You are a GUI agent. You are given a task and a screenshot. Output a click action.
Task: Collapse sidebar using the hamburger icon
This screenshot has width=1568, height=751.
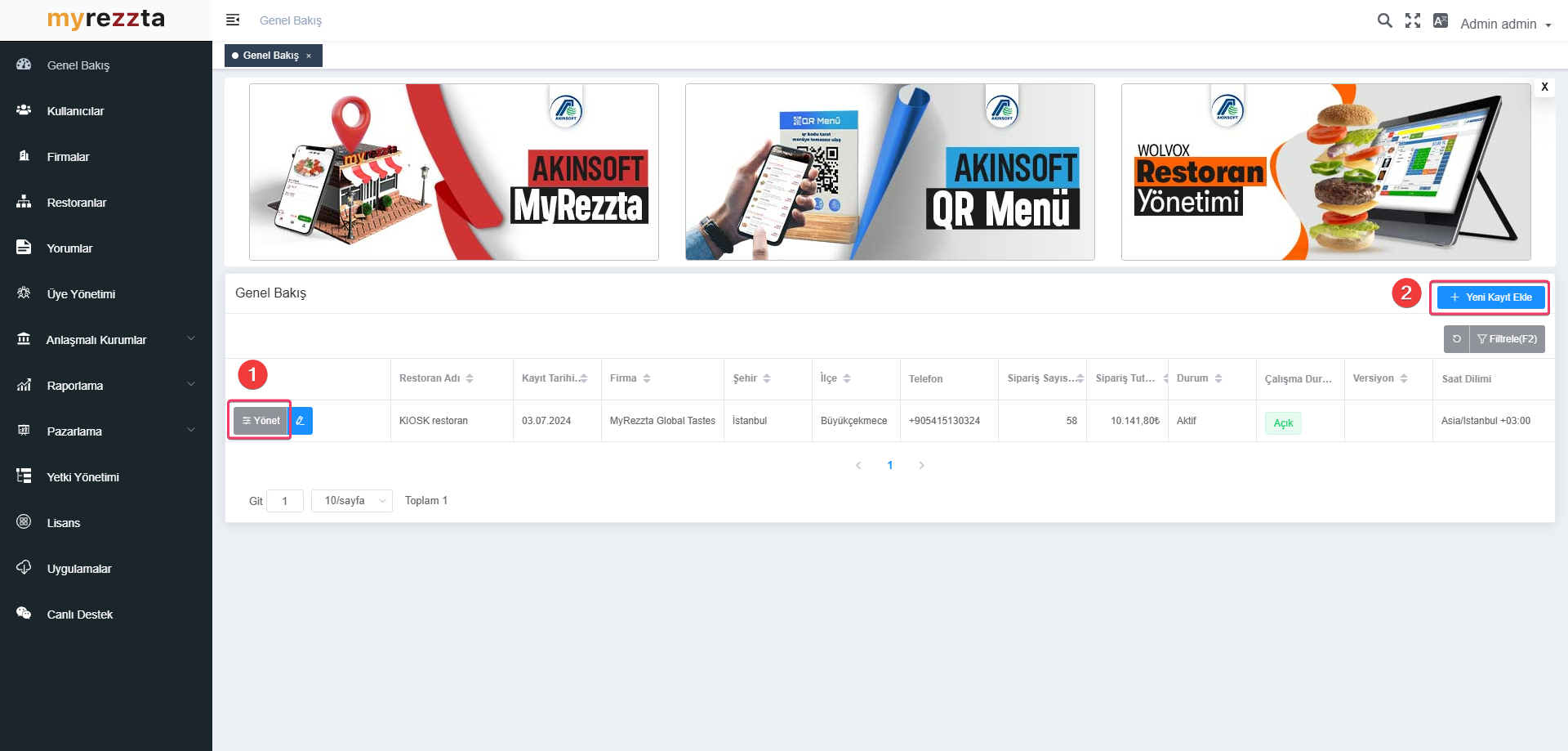tap(233, 20)
